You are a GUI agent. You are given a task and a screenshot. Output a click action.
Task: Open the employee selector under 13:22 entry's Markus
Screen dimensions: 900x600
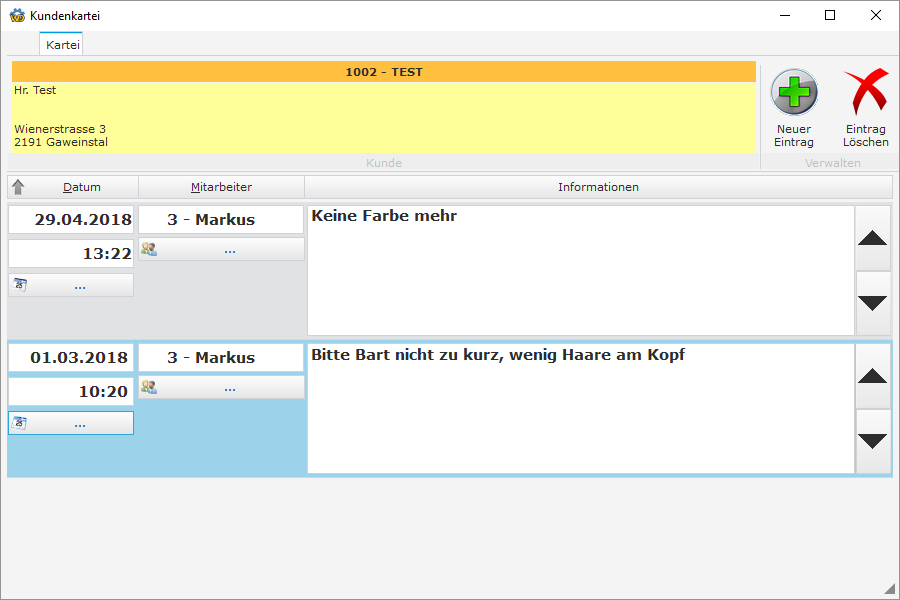tap(222, 250)
